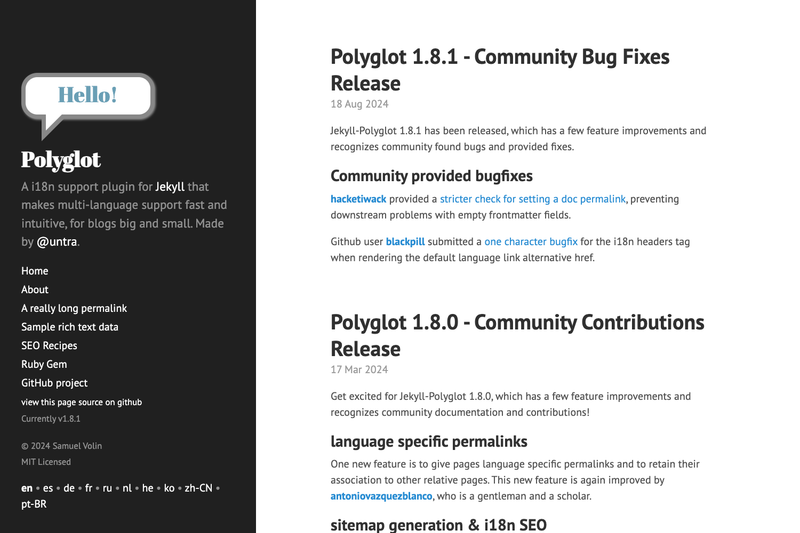The width and height of the screenshot is (800, 533).
Task: Open the About page
Action: [35, 290]
